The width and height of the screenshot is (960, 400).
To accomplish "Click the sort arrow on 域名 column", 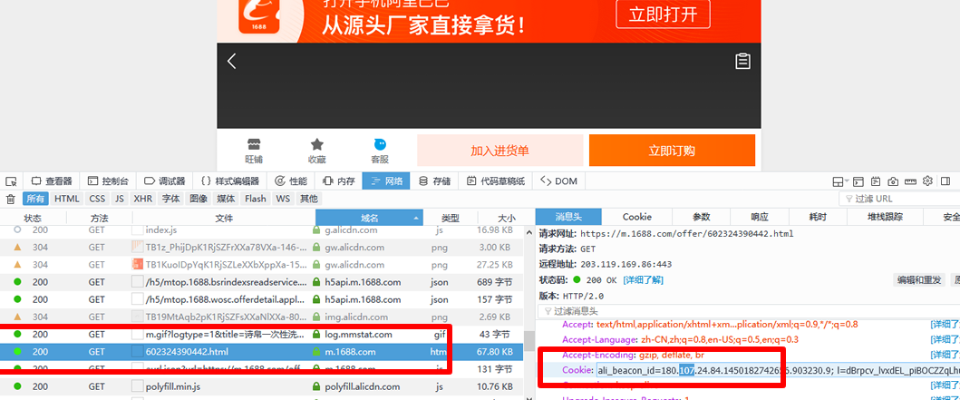I will coord(418,218).
